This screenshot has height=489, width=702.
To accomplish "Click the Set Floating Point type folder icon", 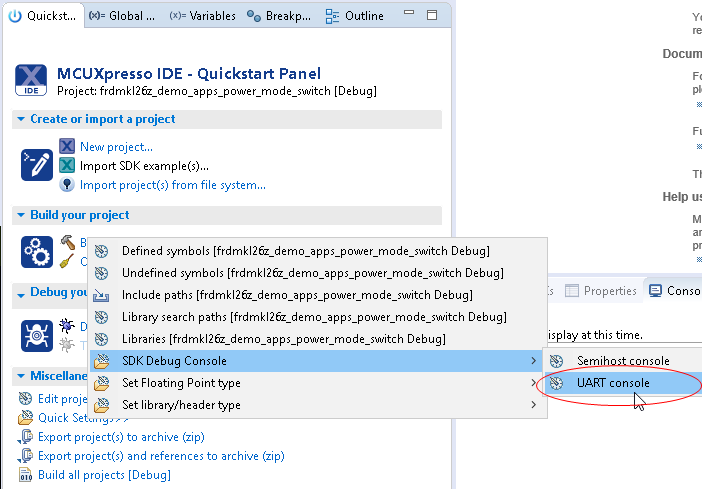I will [102, 383].
